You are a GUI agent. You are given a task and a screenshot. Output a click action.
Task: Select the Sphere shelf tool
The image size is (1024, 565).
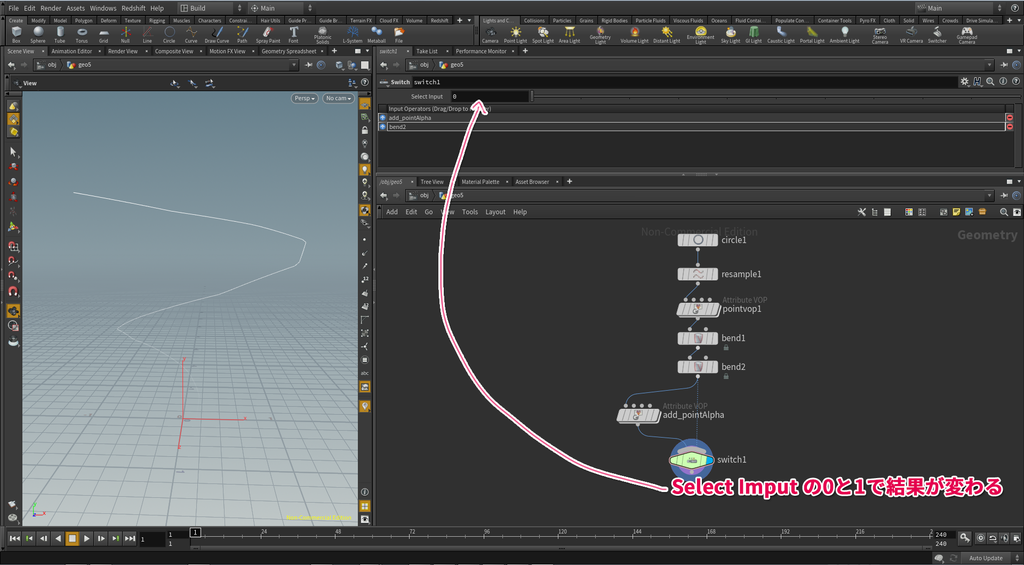tap(38, 35)
